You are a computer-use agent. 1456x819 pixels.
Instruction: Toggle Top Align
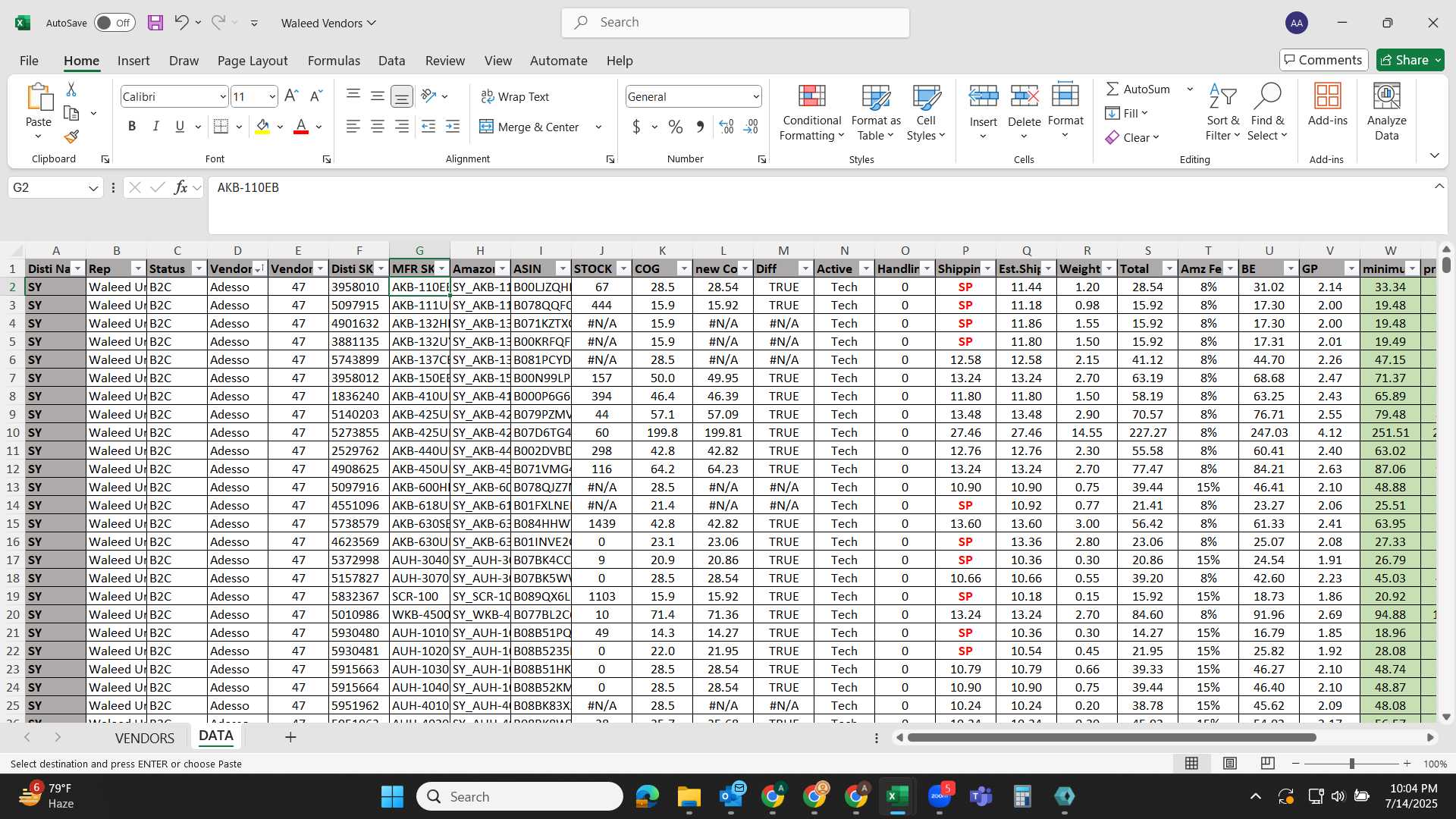(x=353, y=96)
